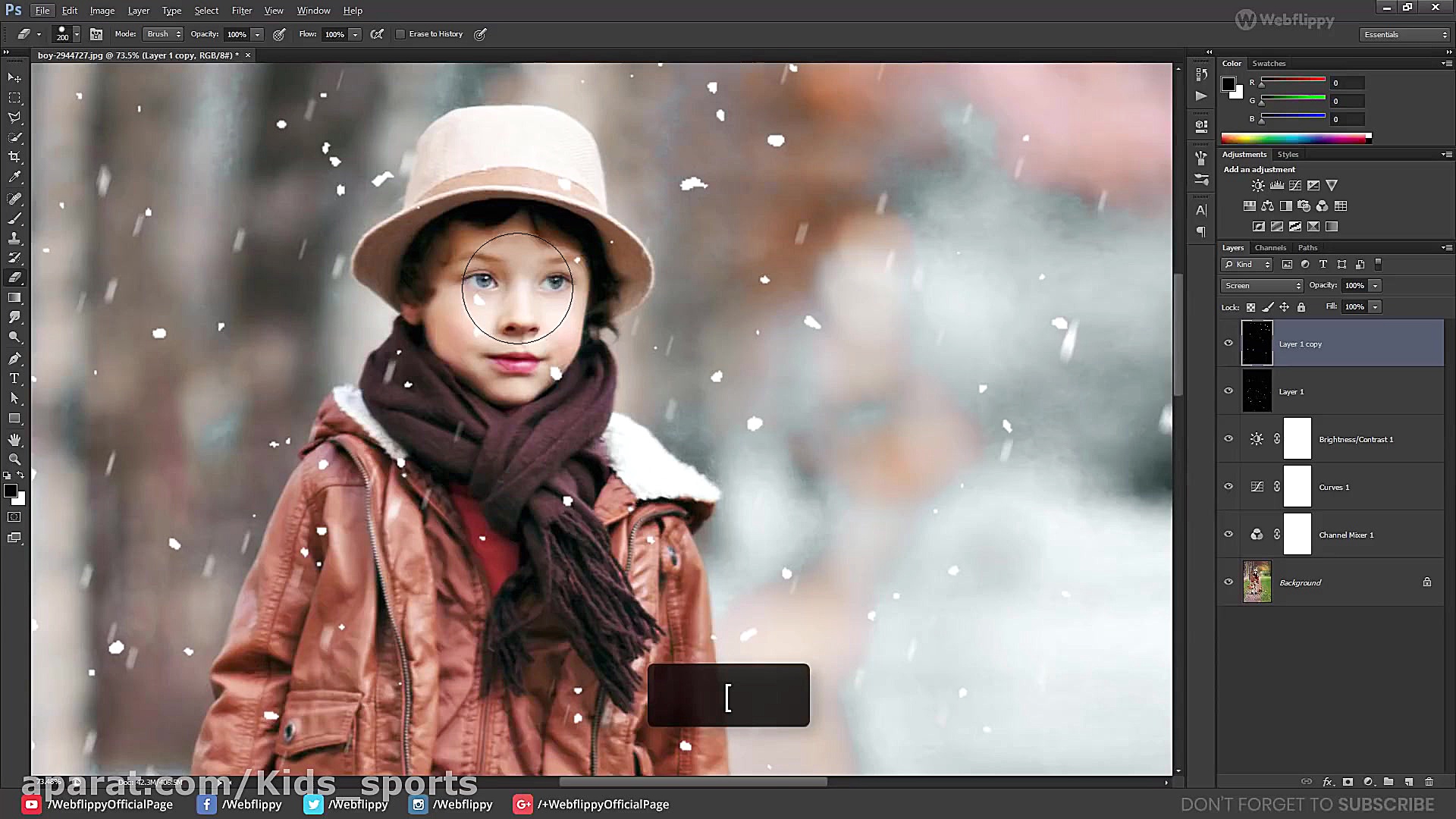
Task: Open the eraser Mode Brush dropdown
Action: pos(164,34)
